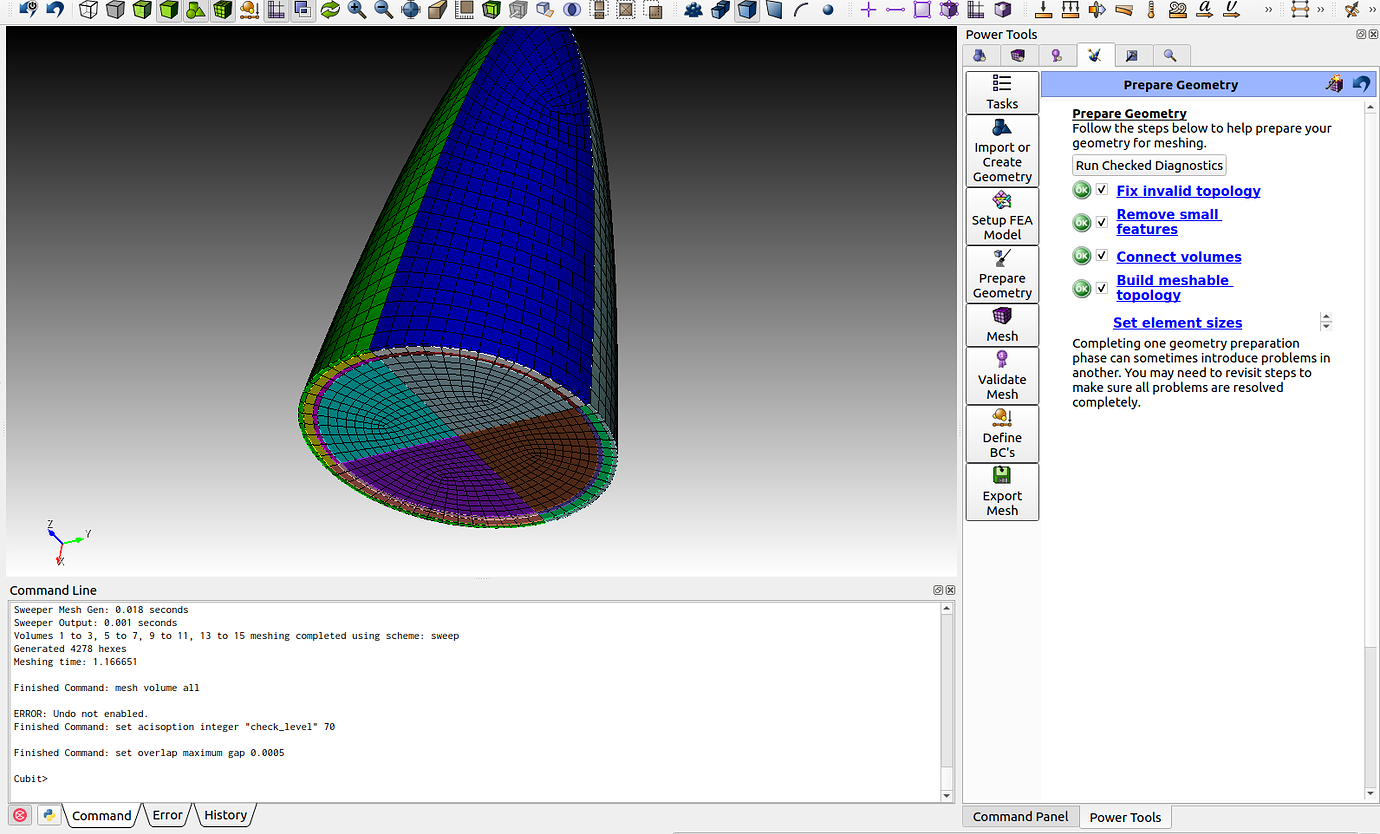1380x834 pixels.
Task: Select the Zoom Out tool
Action: coord(383,12)
